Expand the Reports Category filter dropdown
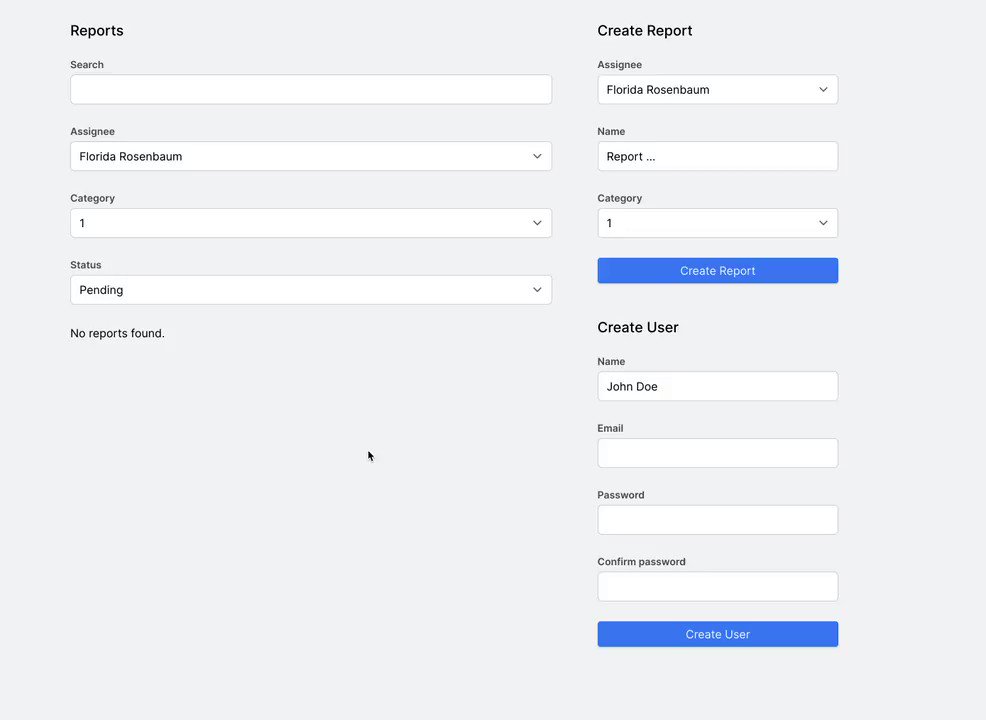986x720 pixels. point(310,223)
